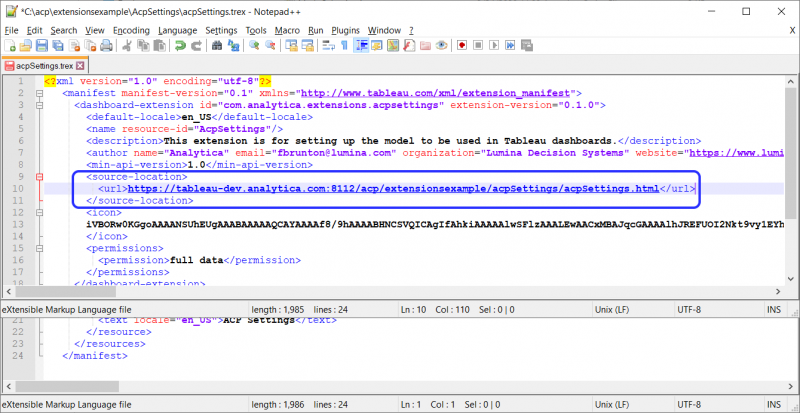
Task: Open the Plugins menu
Action: pos(345,30)
